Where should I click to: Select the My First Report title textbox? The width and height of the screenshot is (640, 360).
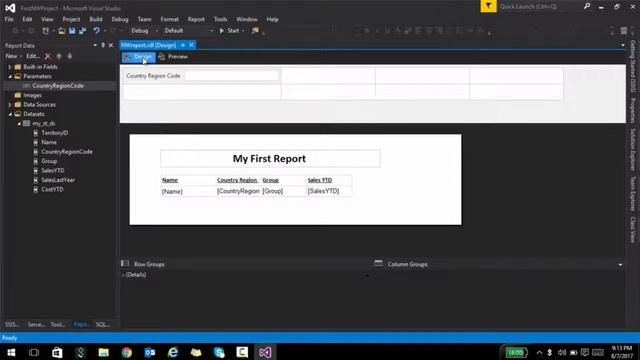[270, 158]
